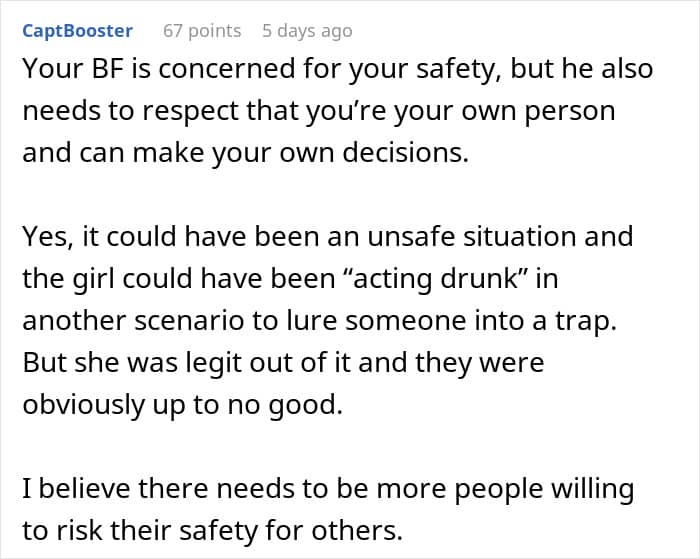Click the phrase 'own person' in comment
Screen dimensions: 700x559
(538, 111)
